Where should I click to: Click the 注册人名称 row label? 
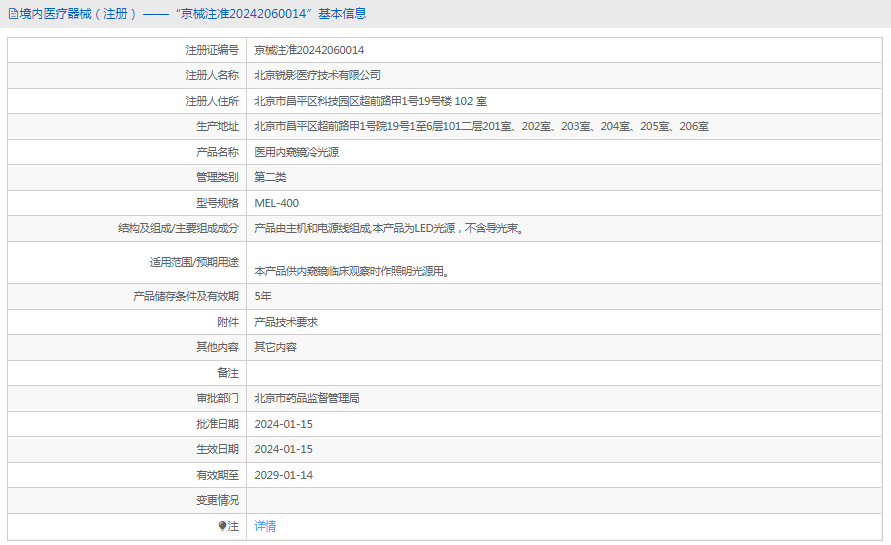pos(212,75)
